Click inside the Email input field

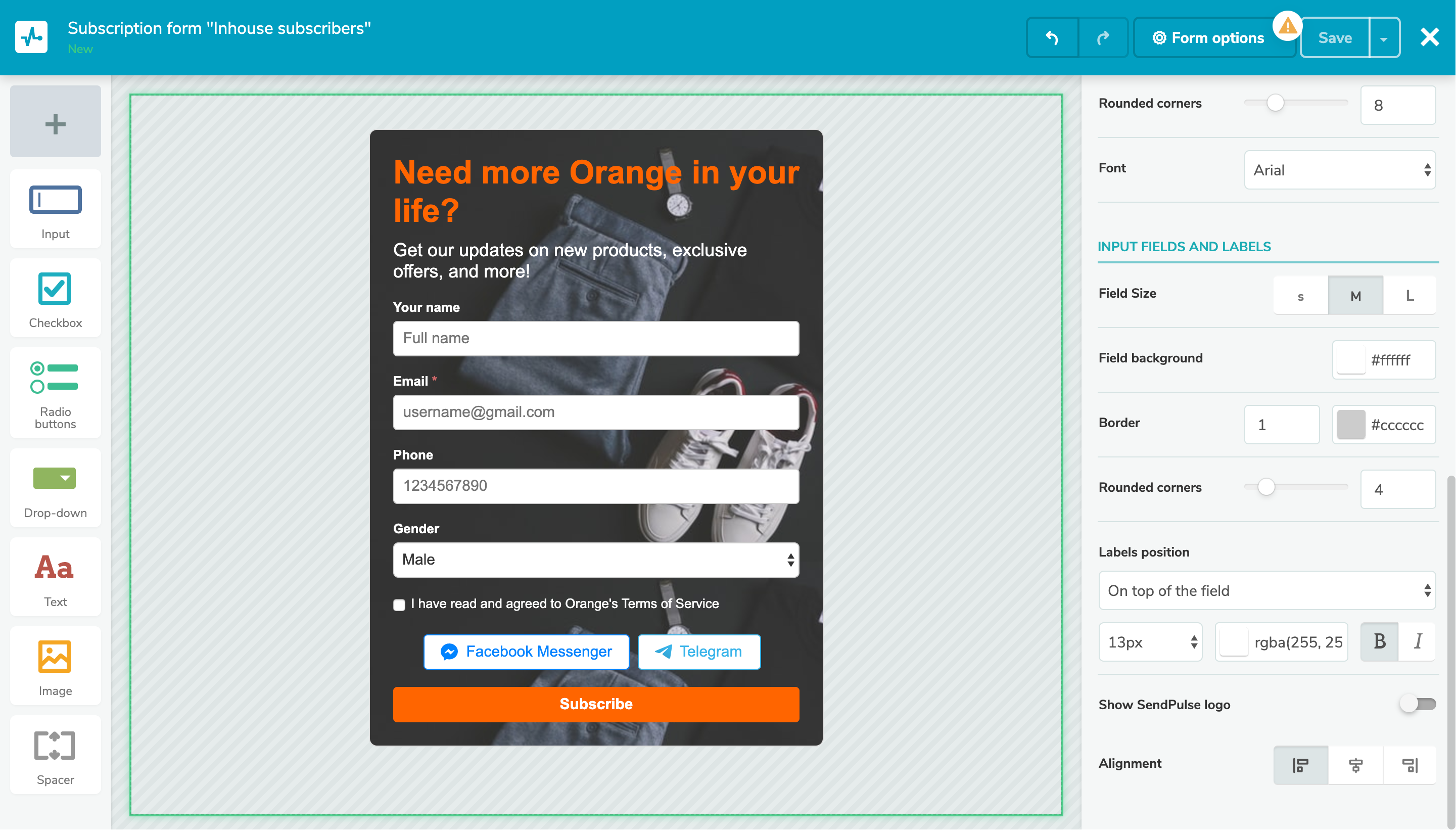point(595,412)
